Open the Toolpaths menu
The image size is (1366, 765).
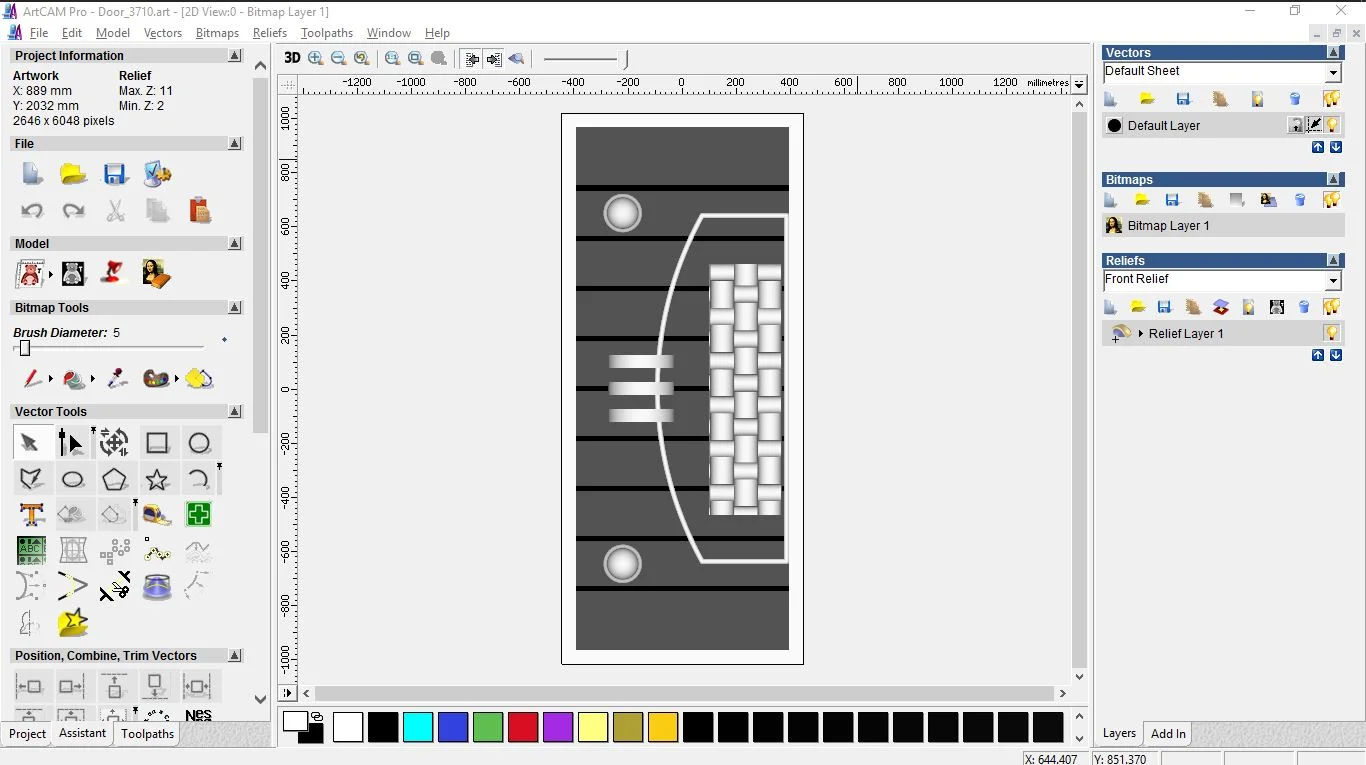tap(326, 33)
